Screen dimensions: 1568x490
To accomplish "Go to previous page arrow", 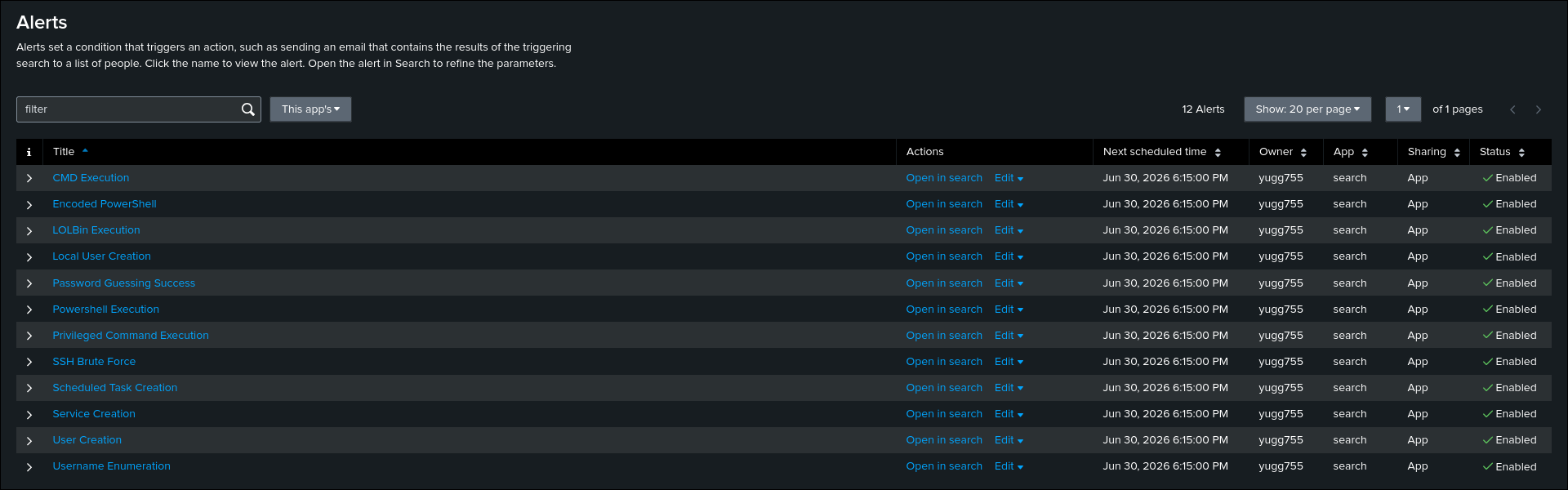I will tap(1512, 109).
